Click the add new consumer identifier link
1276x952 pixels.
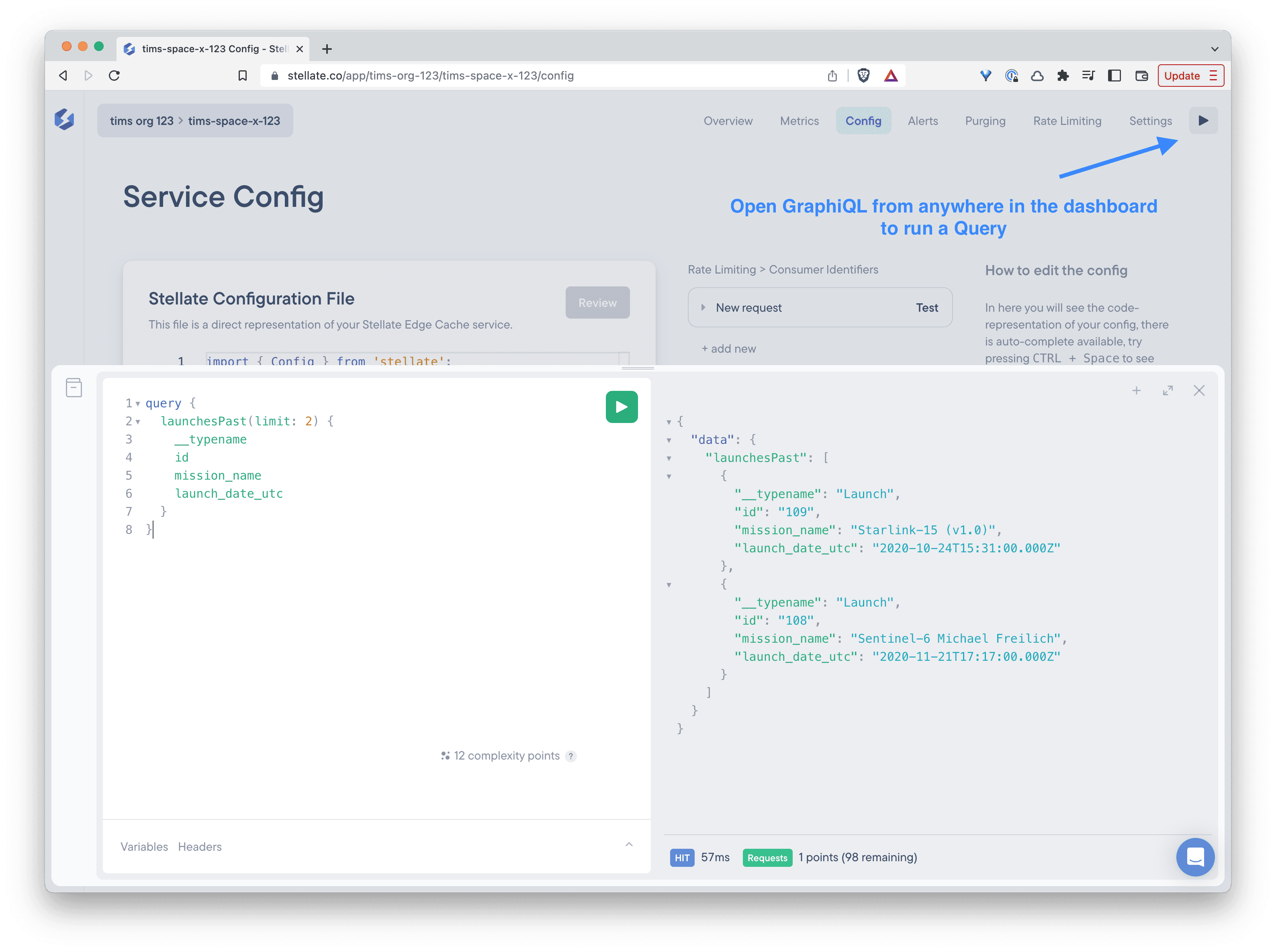[x=728, y=348]
